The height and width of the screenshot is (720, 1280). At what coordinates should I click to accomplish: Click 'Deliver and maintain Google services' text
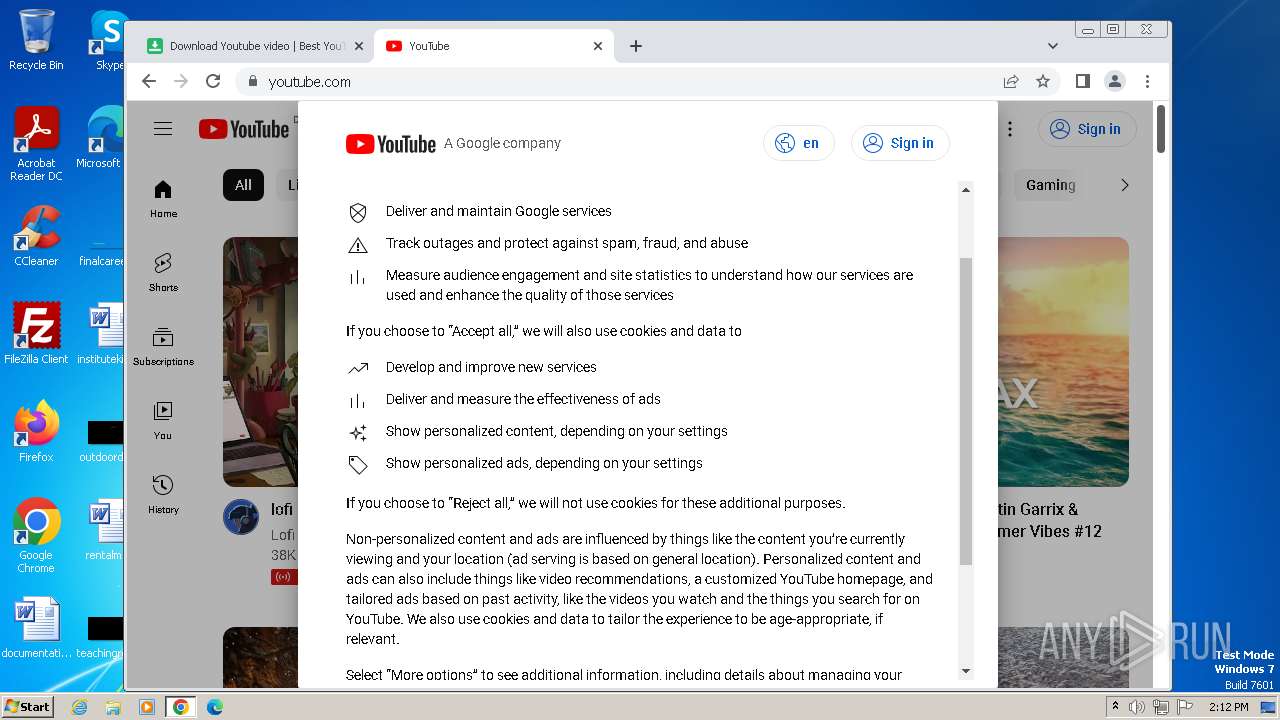click(498, 211)
